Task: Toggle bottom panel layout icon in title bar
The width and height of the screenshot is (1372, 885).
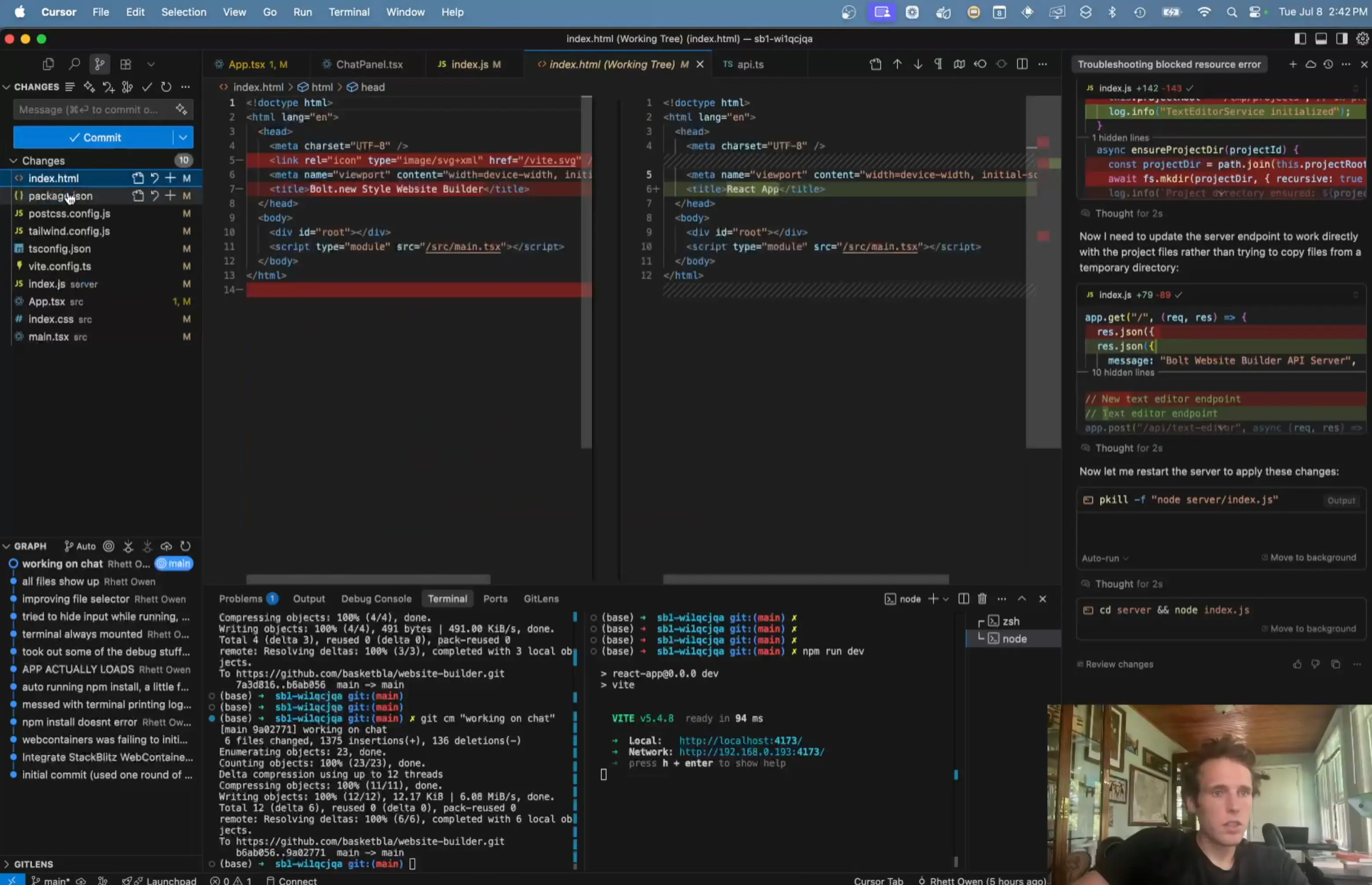Action: click(1321, 39)
